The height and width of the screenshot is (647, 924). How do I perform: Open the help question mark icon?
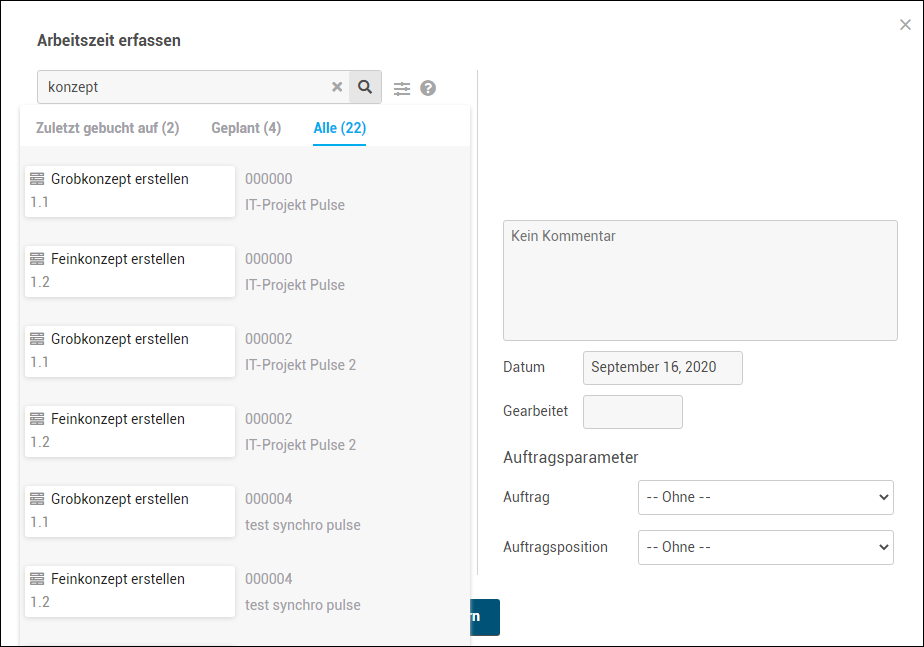[428, 88]
